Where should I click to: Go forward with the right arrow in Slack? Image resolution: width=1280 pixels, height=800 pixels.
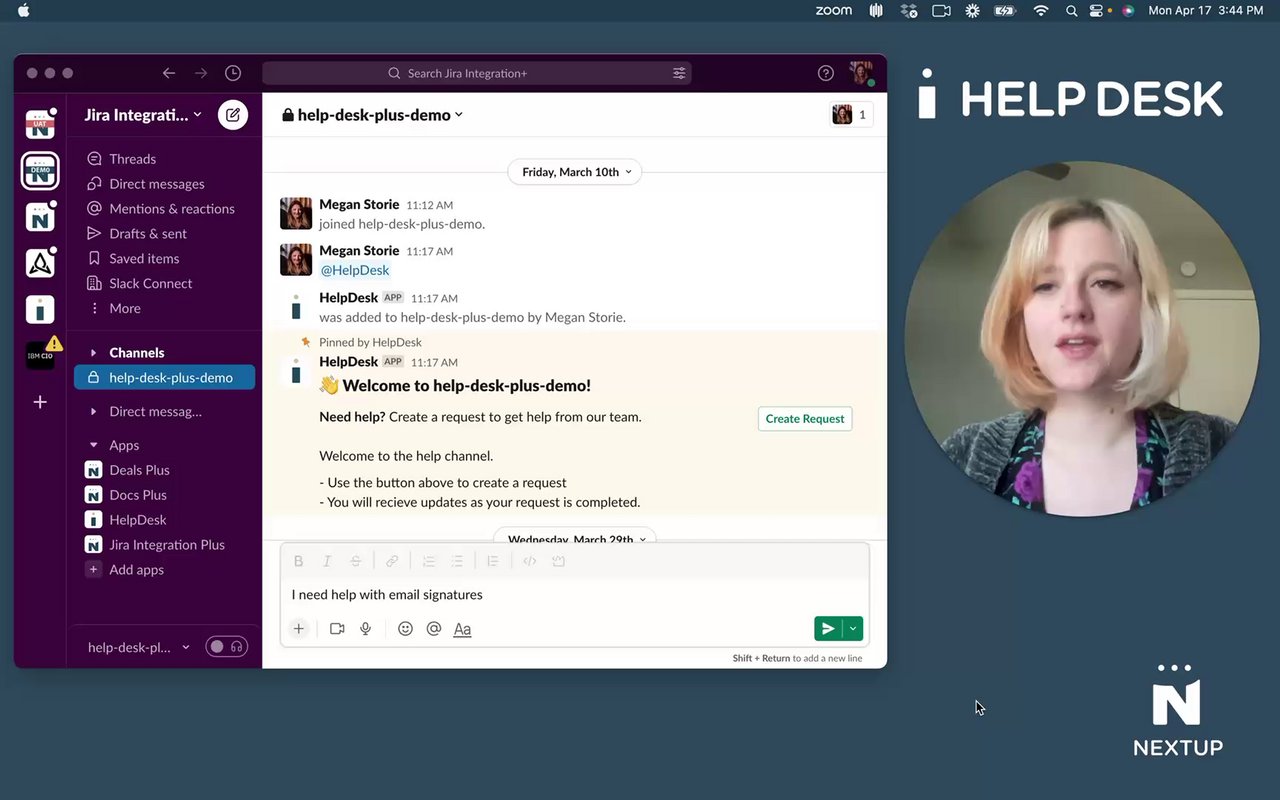[x=201, y=73]
